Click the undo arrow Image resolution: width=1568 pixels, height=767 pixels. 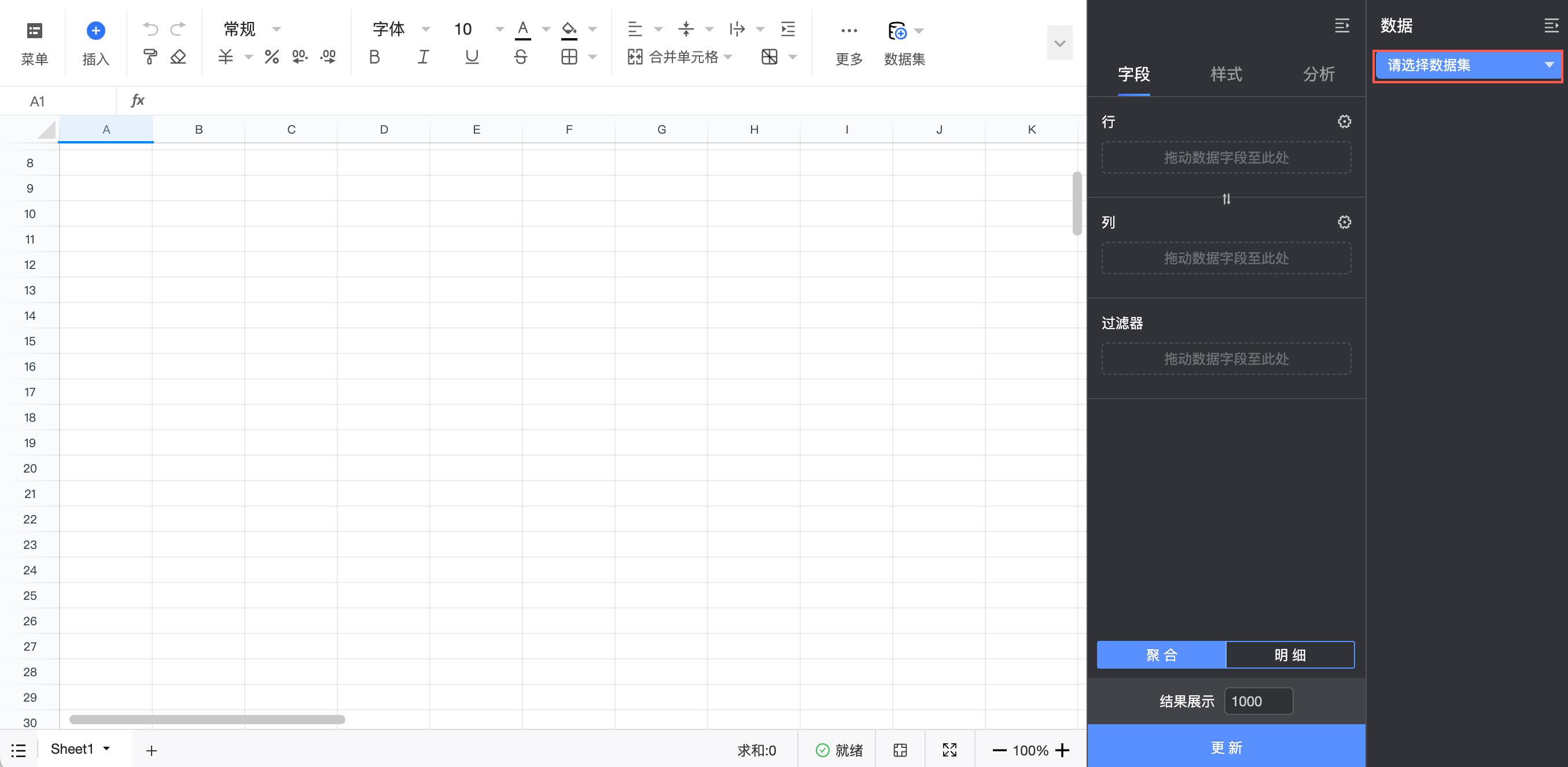pyautogui.click(x=150, y=28)
